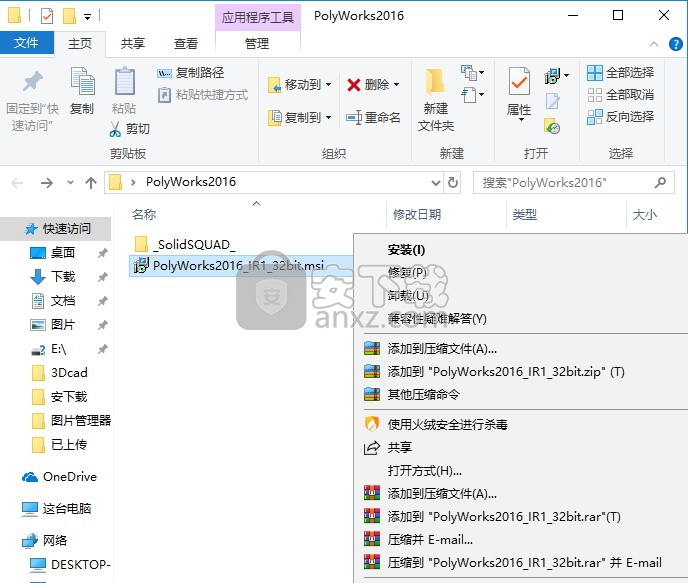Image resolution: width=688 pixels, height=583 pixels.
Task: Expand the address bar history dropdown
Action: click(x=435, y=182)
